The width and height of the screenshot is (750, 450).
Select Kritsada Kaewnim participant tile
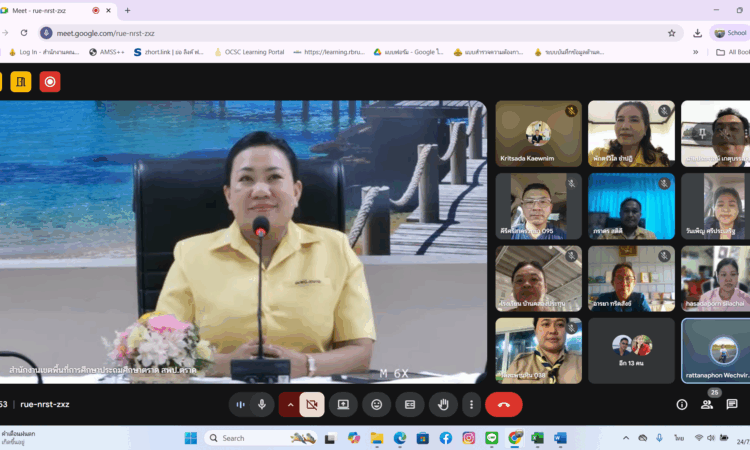tap(539, 133)
